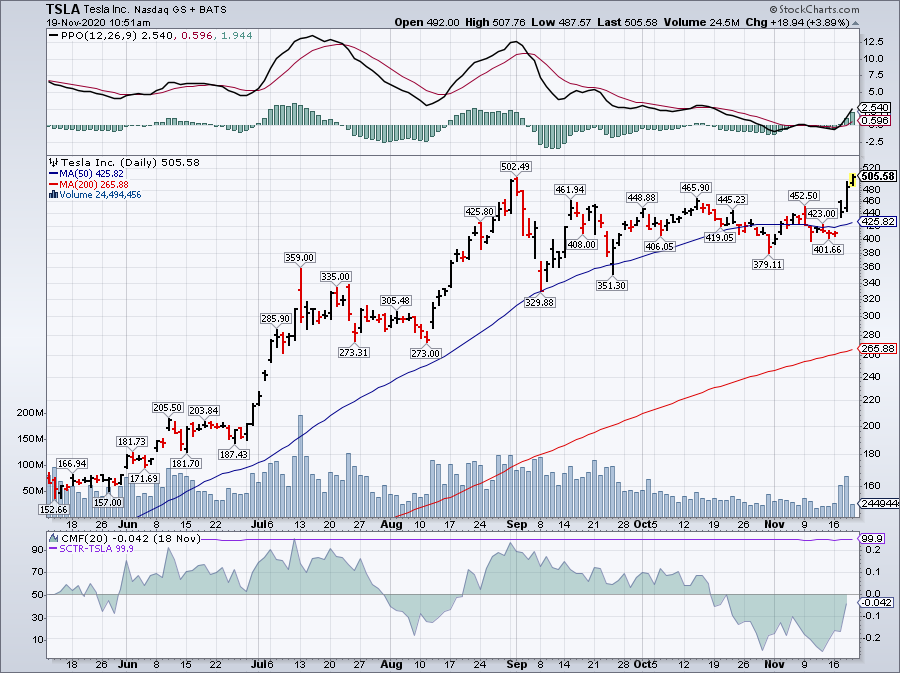Click the 419.05 price label
The image size is (900, 673).
click(720, 238)
